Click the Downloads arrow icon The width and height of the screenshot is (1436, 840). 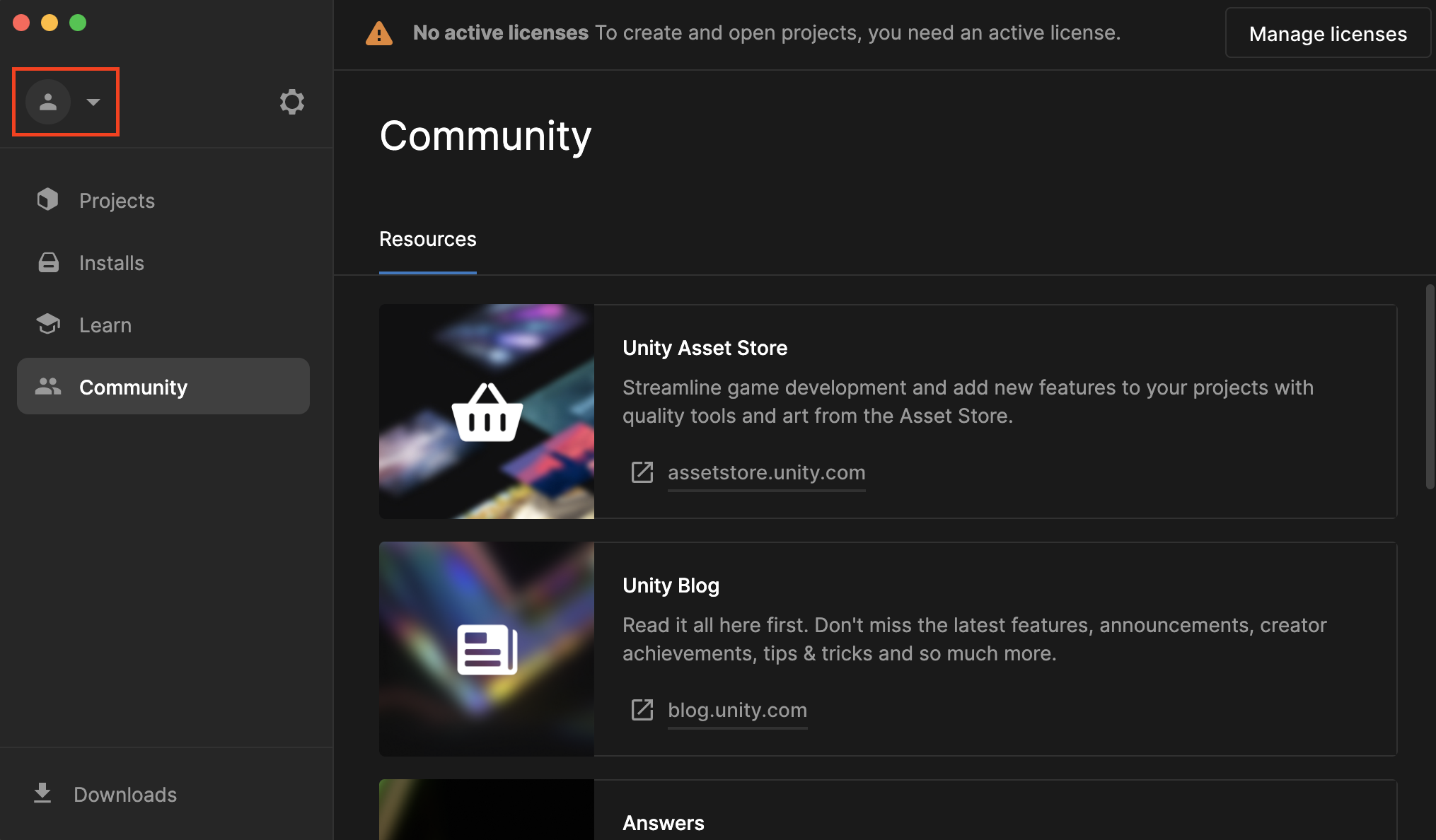pyautogui.click(x=42, y=793)
